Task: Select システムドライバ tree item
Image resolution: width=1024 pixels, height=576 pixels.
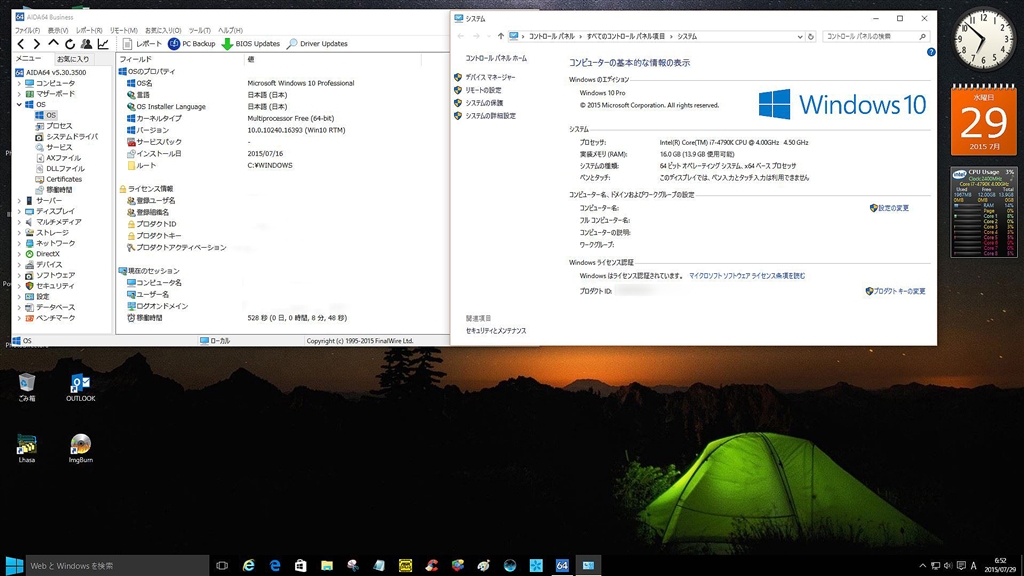Action: coord(66,136)
